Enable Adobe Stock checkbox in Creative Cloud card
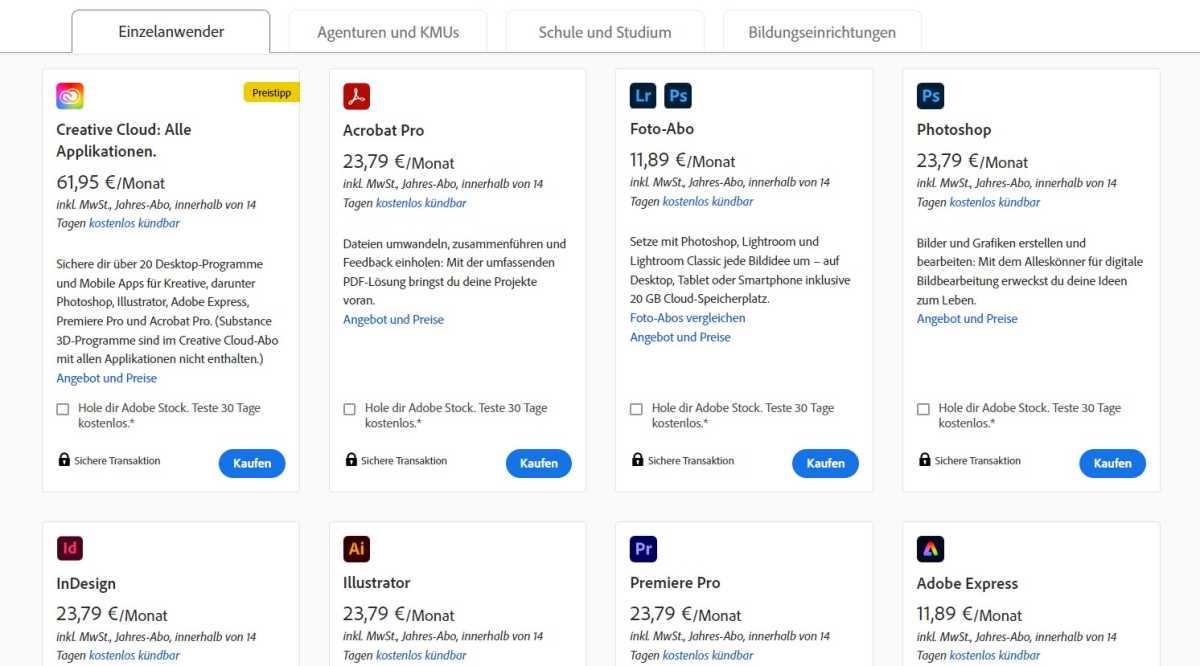1200x666 pixels. 63,409
